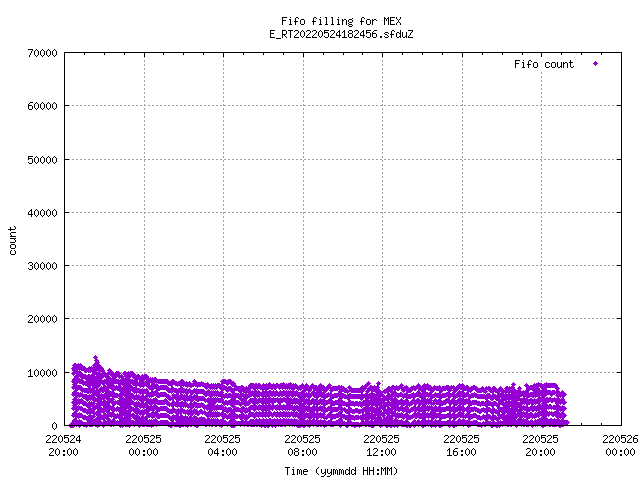
Task: Click the 220525 16:00 x-axis label
Action: click(x=462, y=445)
